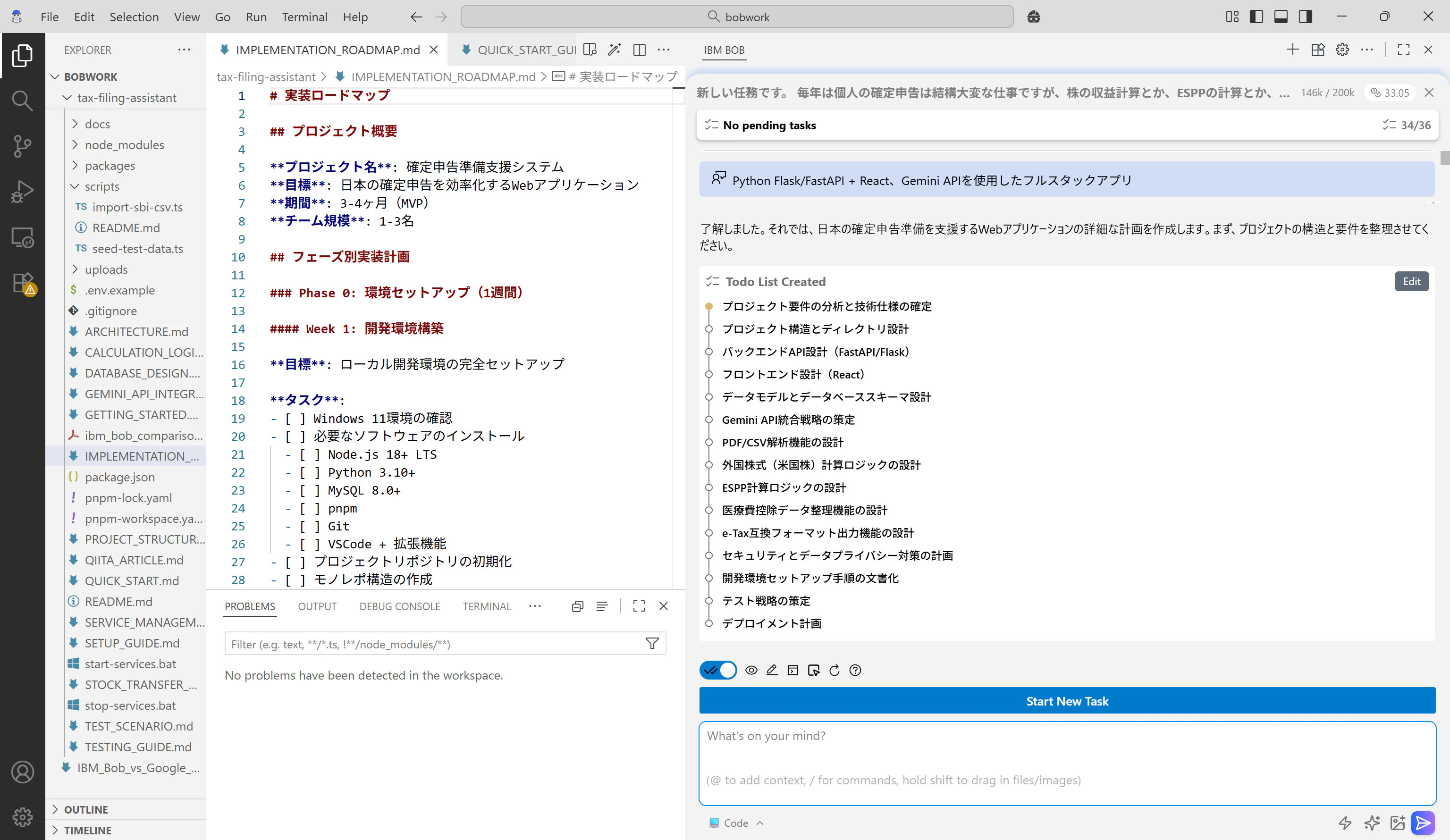Click Edit on the Todo List

pyautogui.click(x=1411, y=281)
